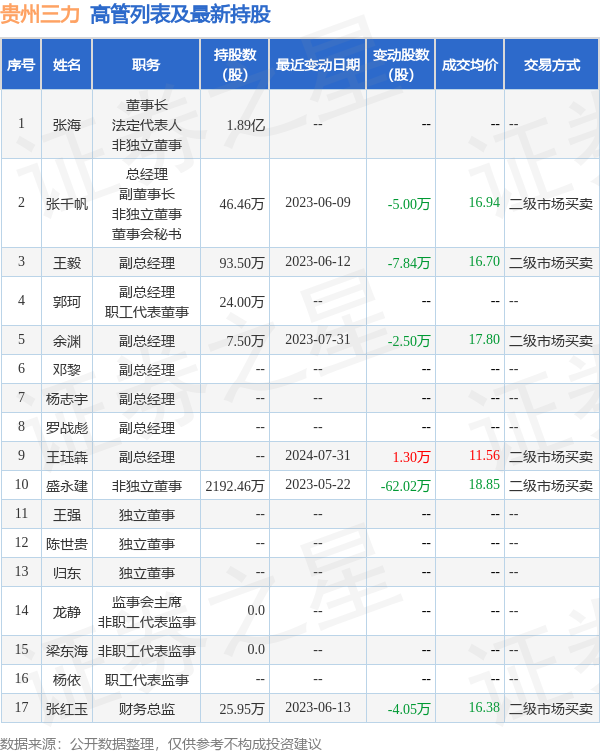Select the name 张千帆

(x=67, y=204)
